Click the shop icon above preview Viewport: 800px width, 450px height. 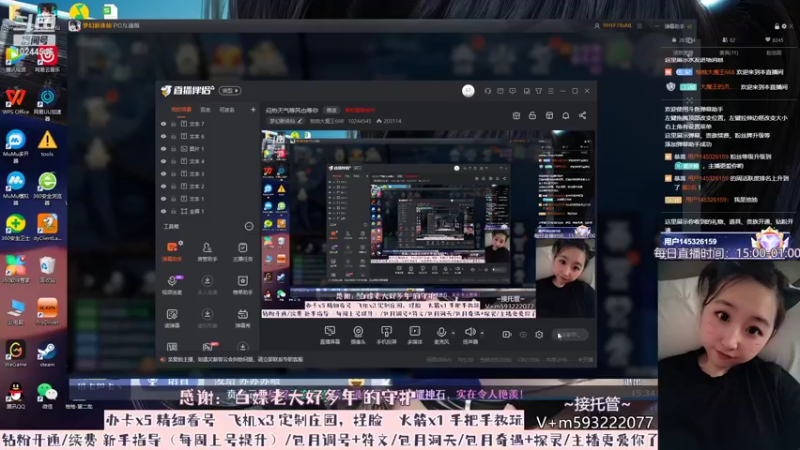pyautogui.click(x=516, y=115)
